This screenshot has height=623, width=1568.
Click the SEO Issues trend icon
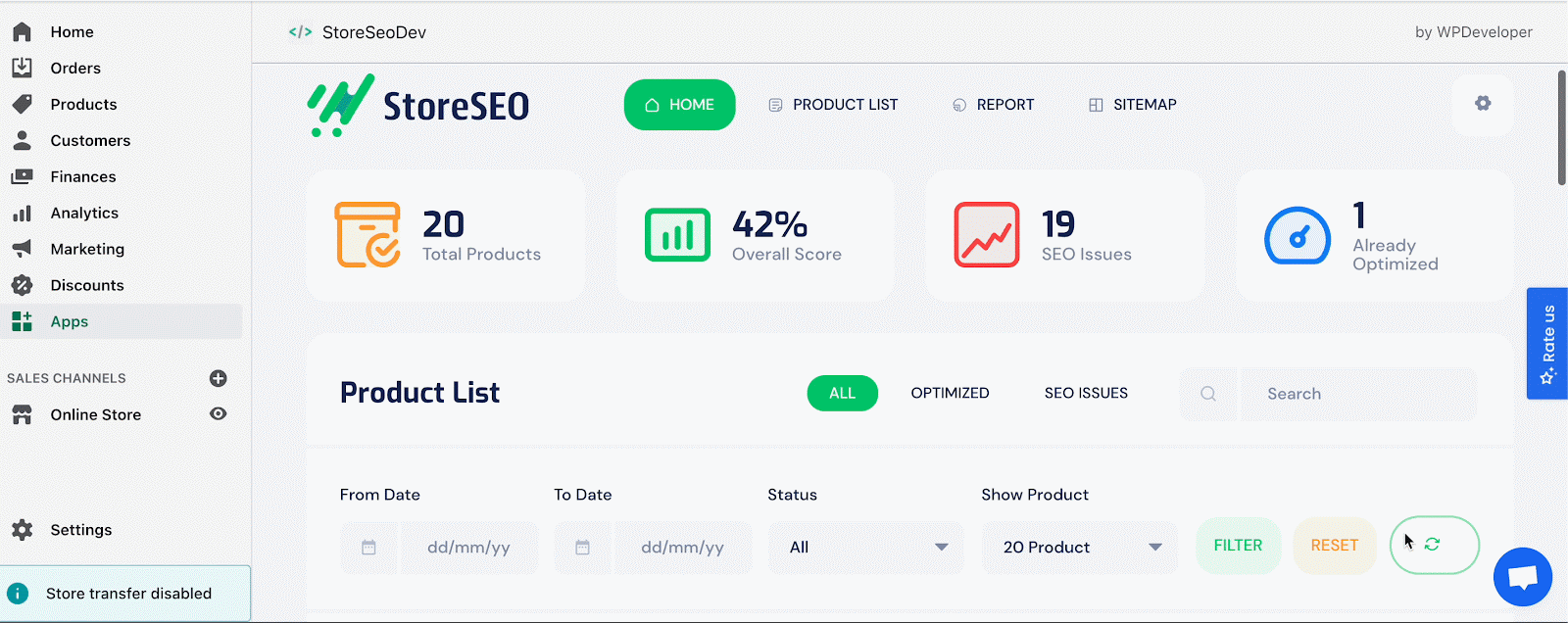tap(987, 235)
